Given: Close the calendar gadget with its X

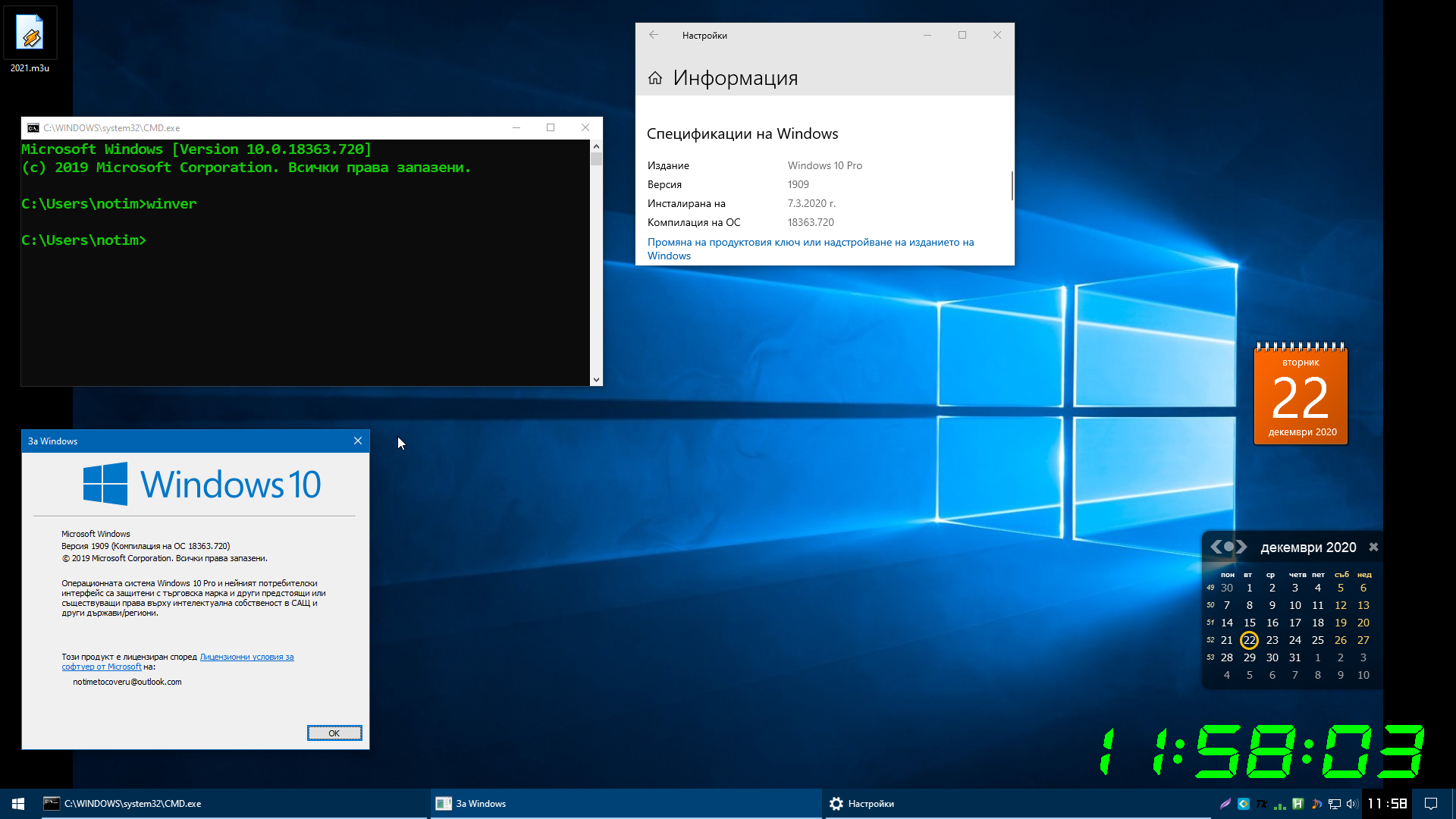Looking at the screenshot, I should (x=1373, y=547).
